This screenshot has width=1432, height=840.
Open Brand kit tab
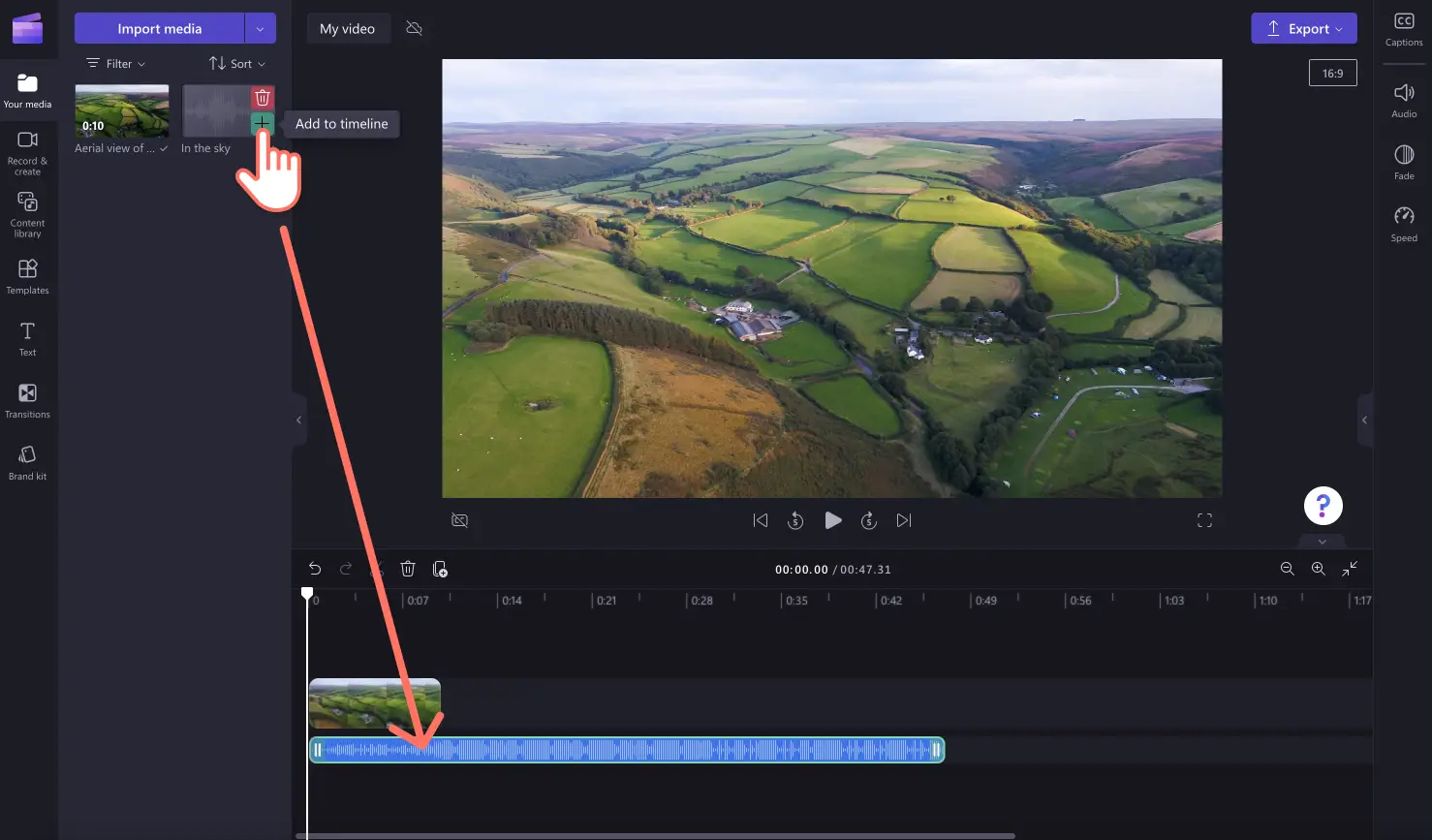(x=27, y=462)
